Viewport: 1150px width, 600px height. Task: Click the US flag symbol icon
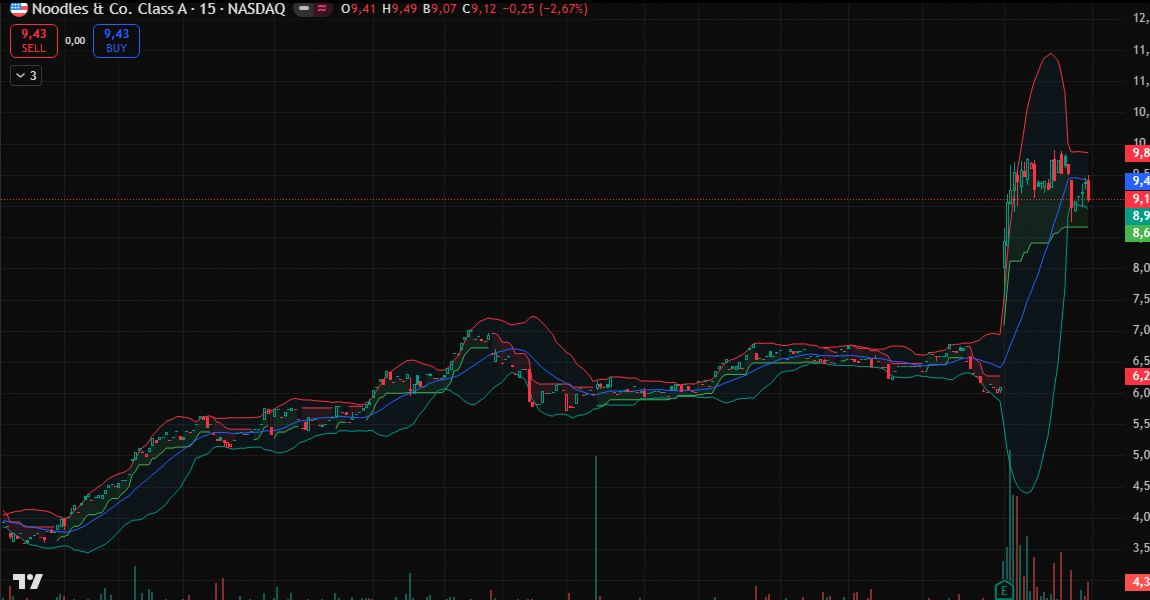click(x=18, y=9)
